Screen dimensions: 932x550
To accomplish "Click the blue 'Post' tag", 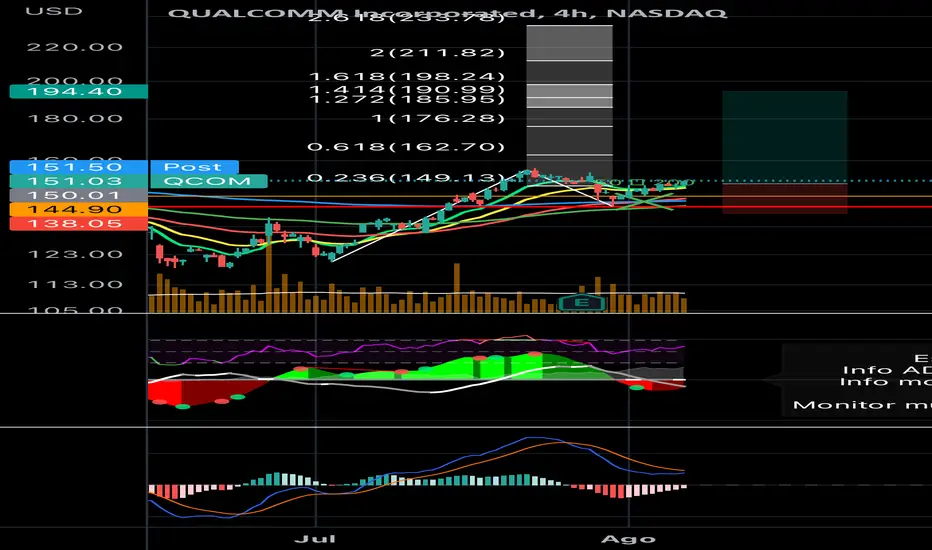I will (x=194, y=167).
